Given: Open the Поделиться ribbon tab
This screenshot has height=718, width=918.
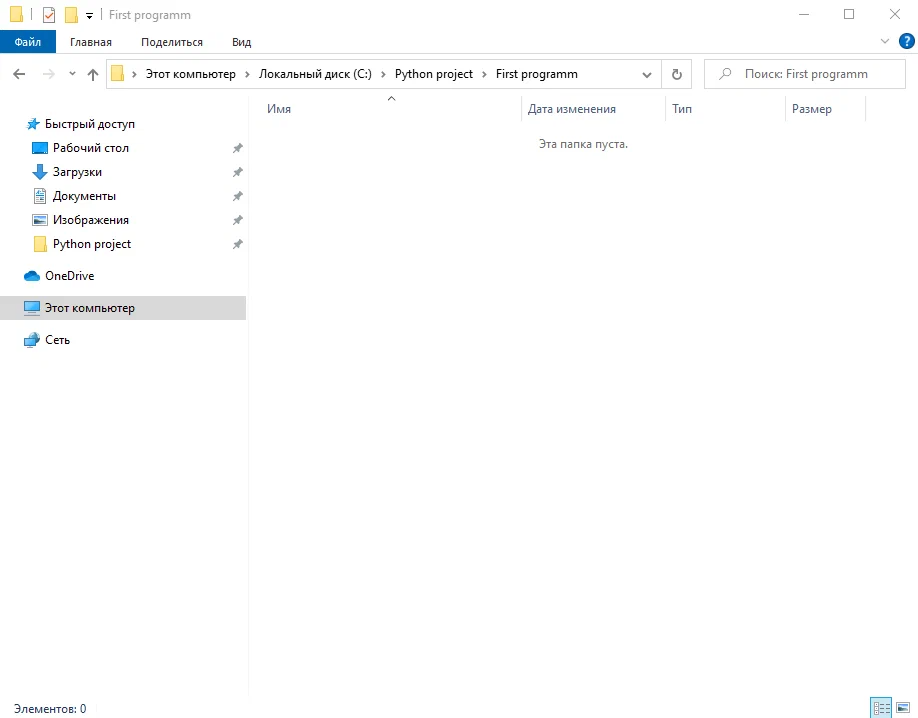Looking at the screenshot, I should (x=172, y=42).
